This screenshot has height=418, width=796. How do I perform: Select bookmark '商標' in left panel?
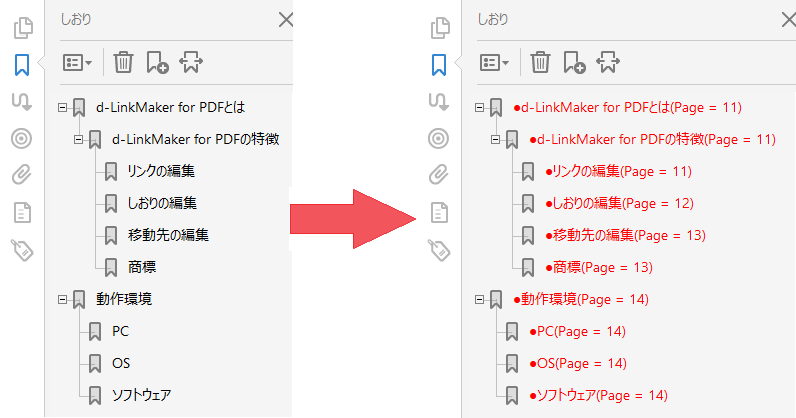point(142,267)
